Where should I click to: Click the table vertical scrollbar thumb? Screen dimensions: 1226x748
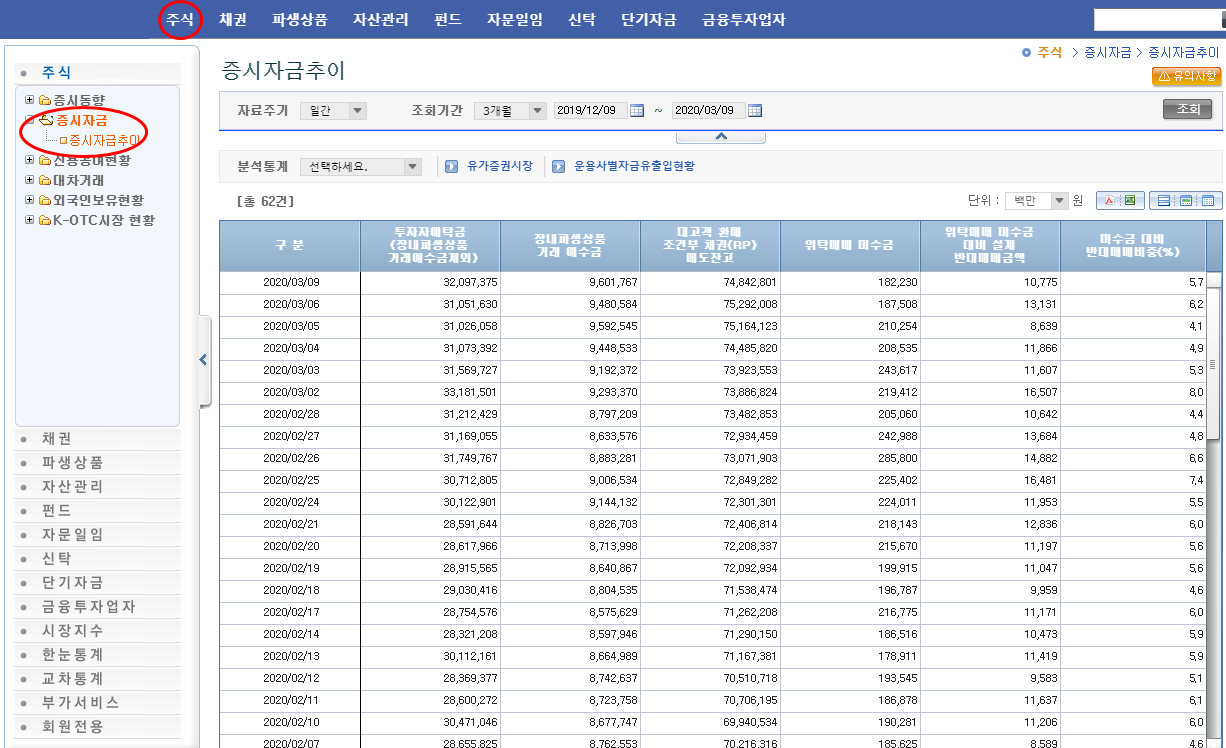pyautogui.click(x=1214, y=365)
